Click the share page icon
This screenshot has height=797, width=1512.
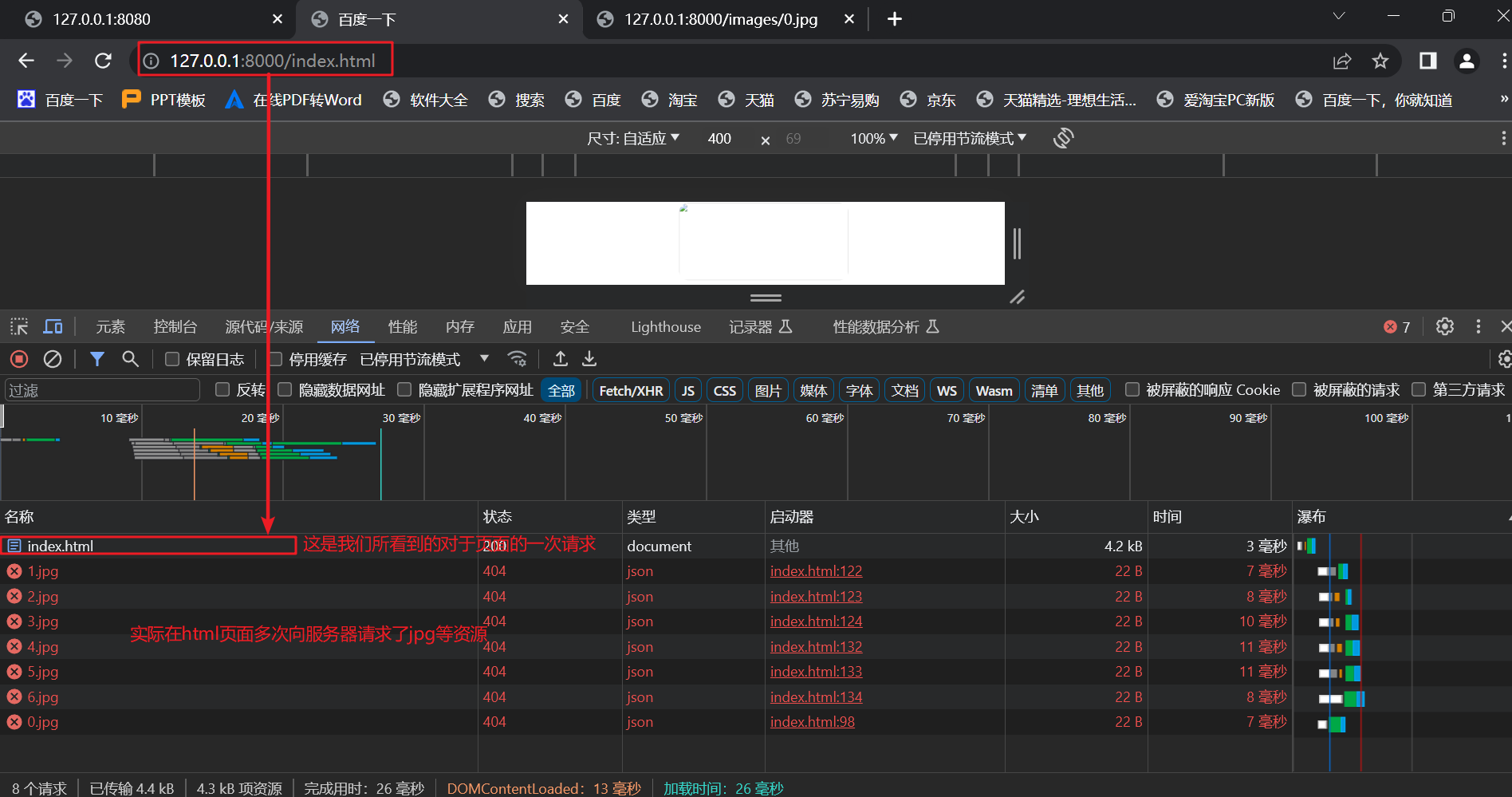(1342, 61)
